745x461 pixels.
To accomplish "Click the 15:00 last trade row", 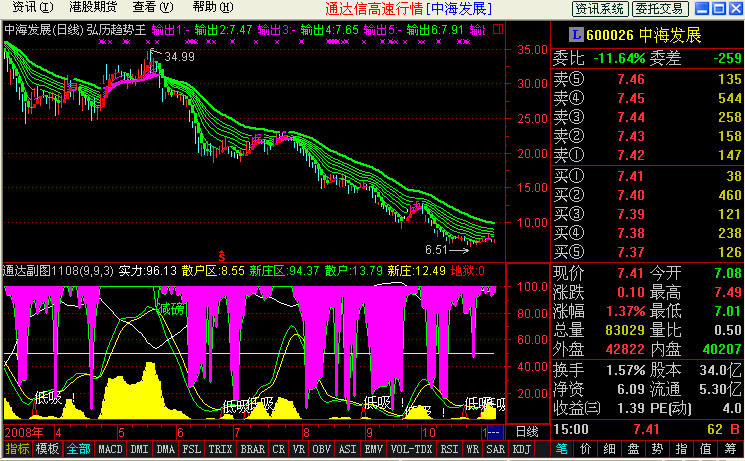I will [647, 429].
